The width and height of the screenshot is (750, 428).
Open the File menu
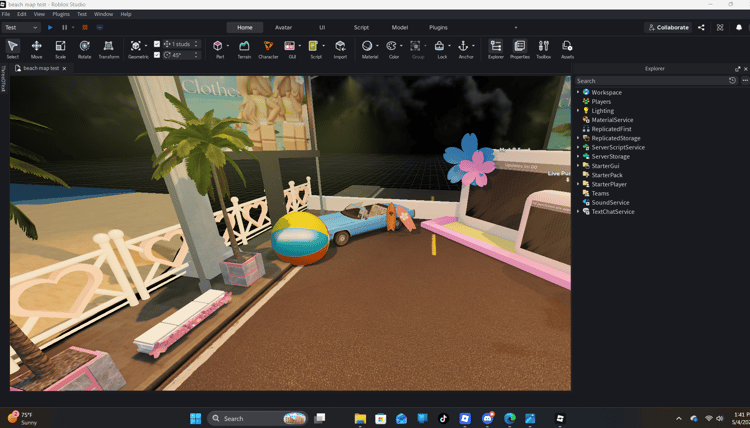click(6, 14)
